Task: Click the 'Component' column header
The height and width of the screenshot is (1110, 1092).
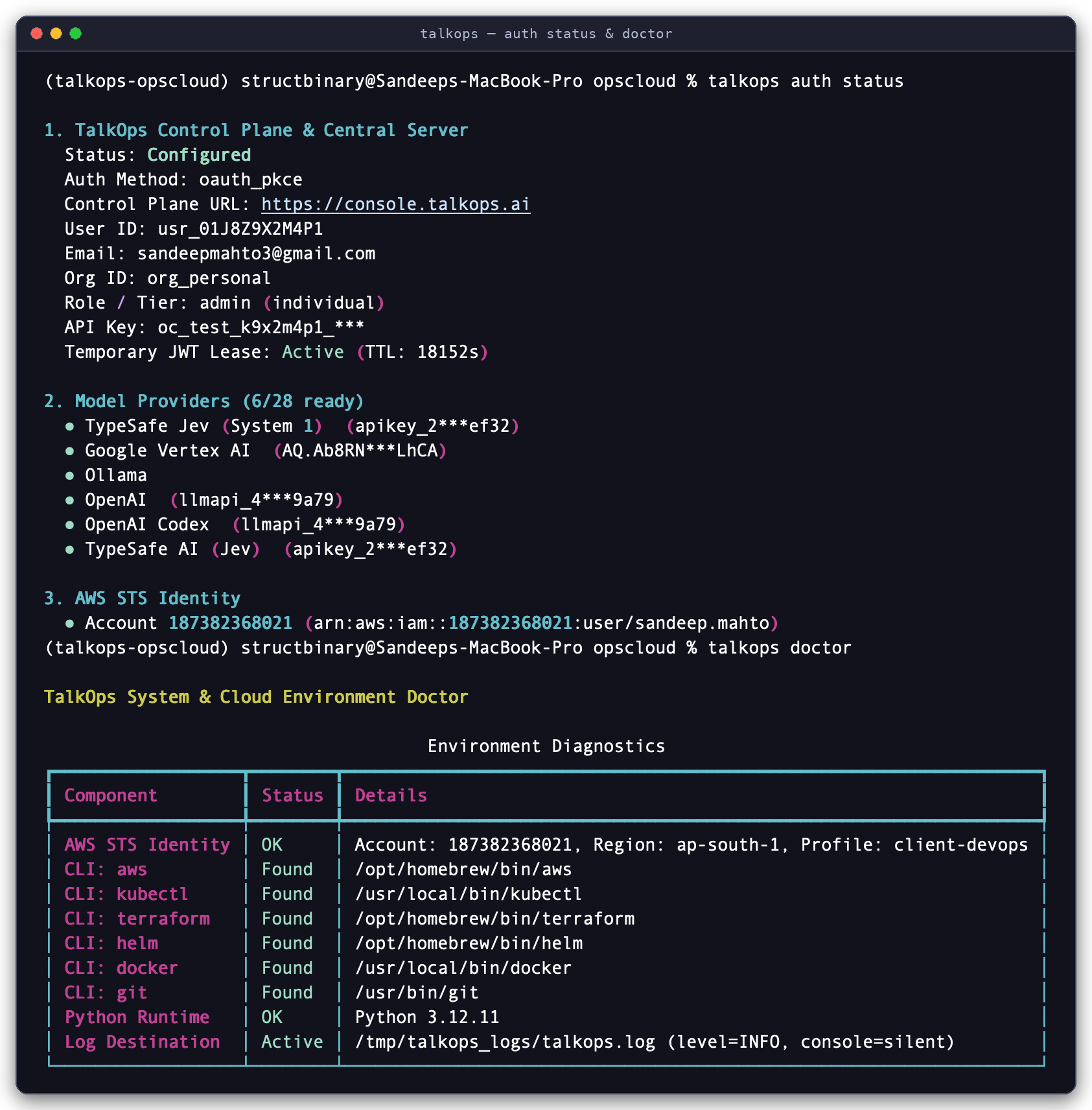Action: coord(111,796)
